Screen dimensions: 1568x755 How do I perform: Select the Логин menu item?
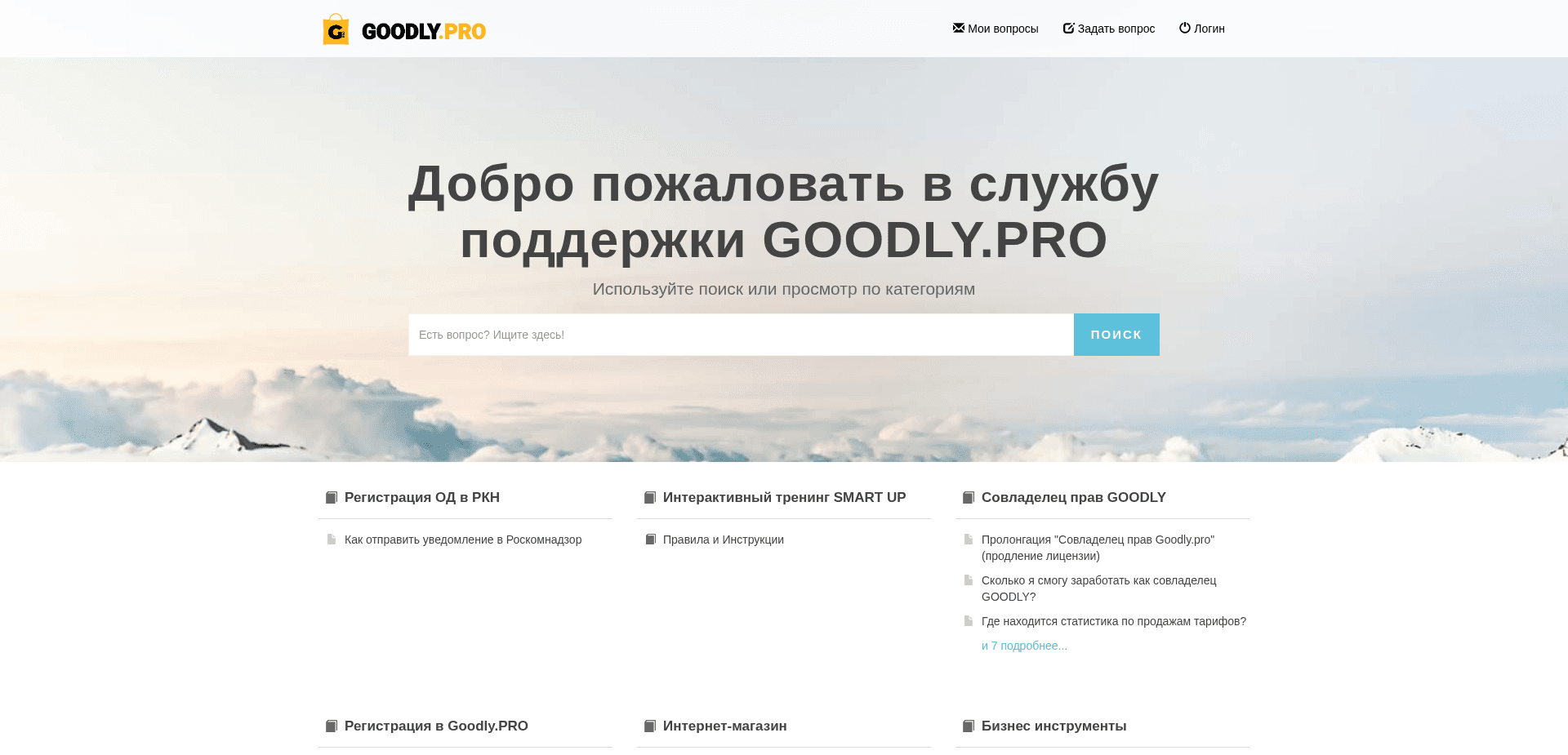[1209, 28]
